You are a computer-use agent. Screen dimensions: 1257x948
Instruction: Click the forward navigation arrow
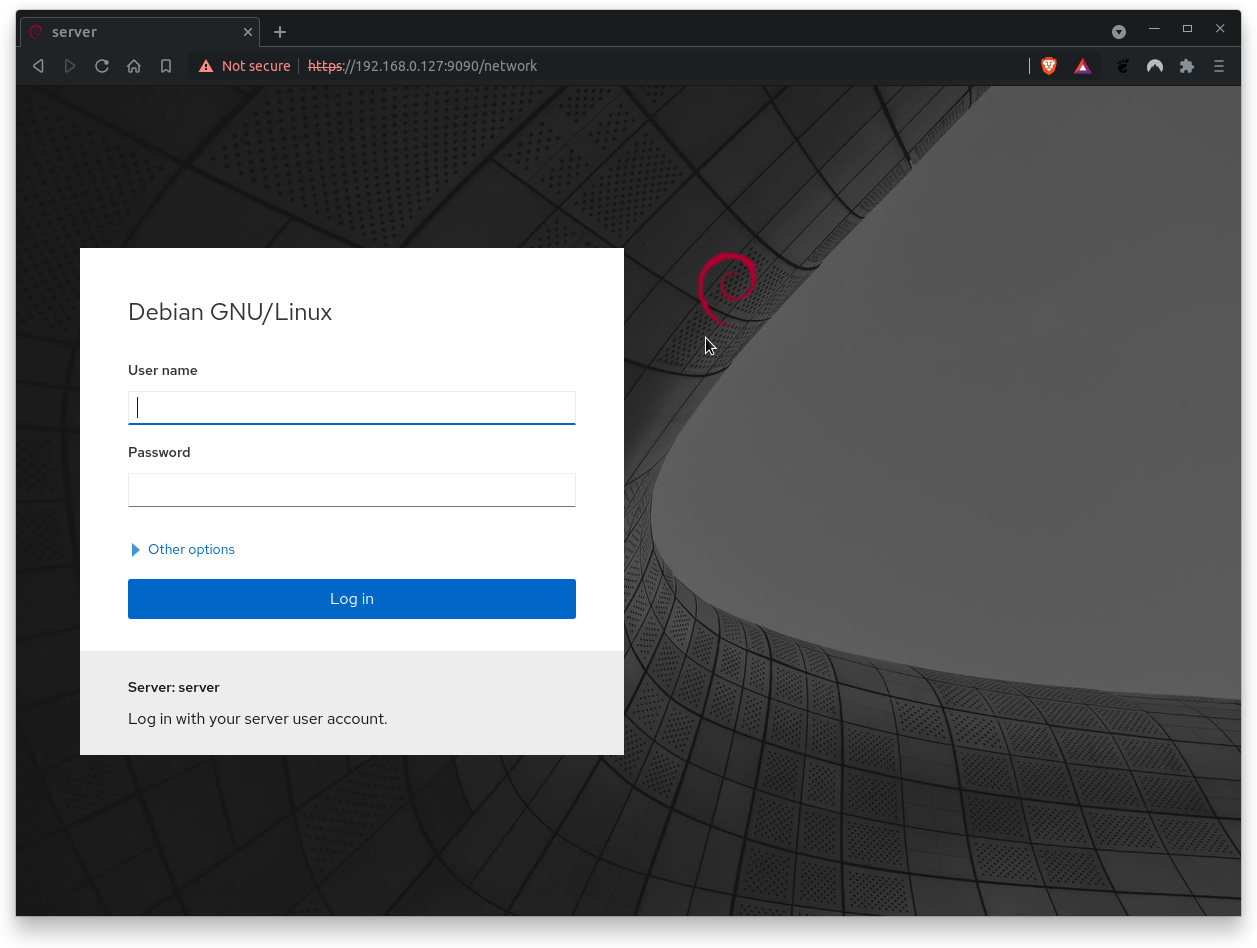pos(70,66)
